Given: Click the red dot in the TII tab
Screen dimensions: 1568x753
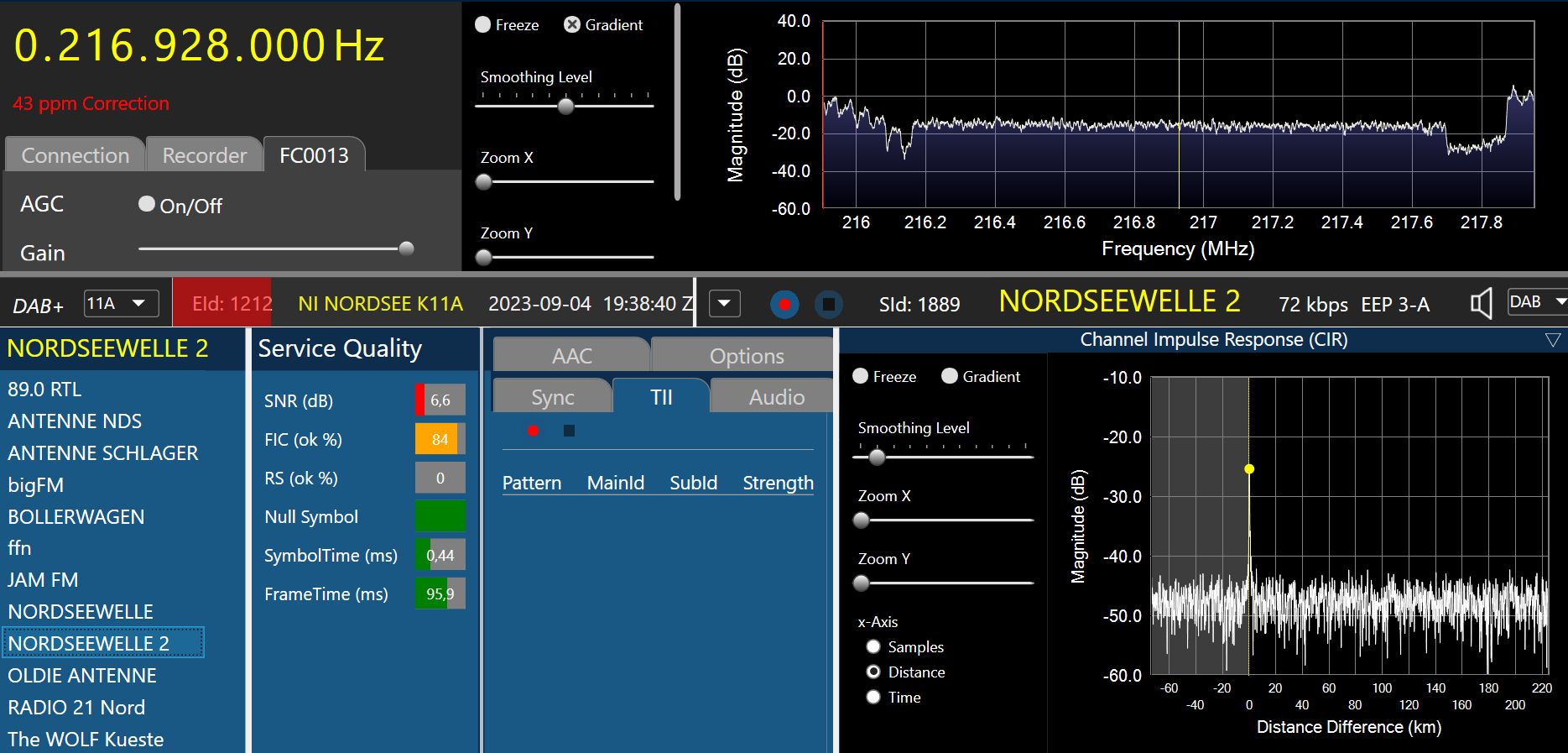Looking at the screenshot, I should coord(533,431).
